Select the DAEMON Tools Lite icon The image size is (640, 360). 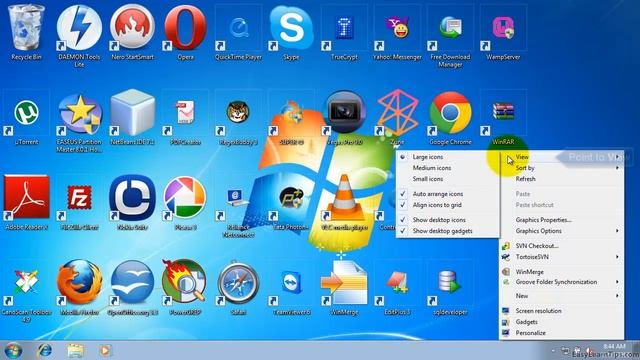pyautogui.click(x=79, y=29)
